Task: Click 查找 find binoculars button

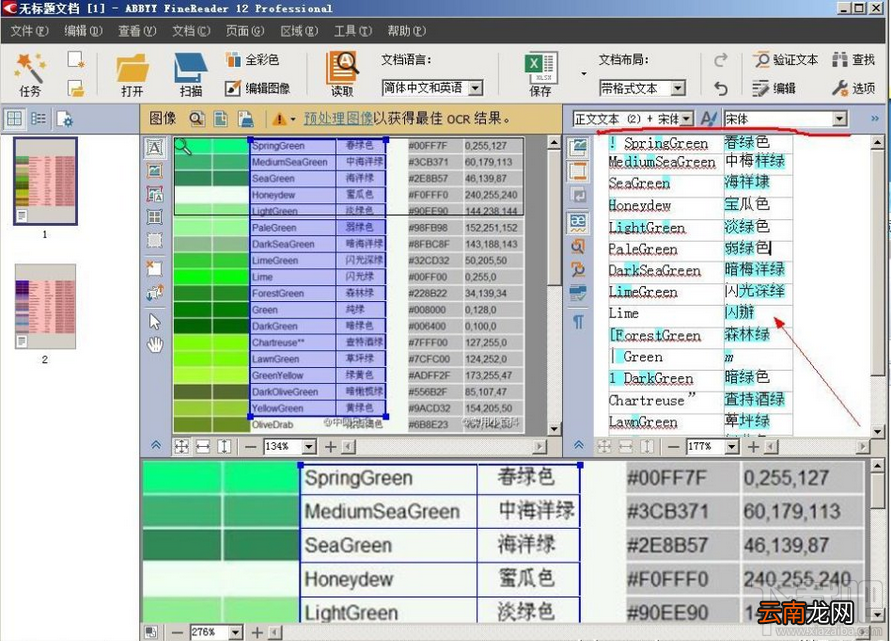Action: (853, 60)
